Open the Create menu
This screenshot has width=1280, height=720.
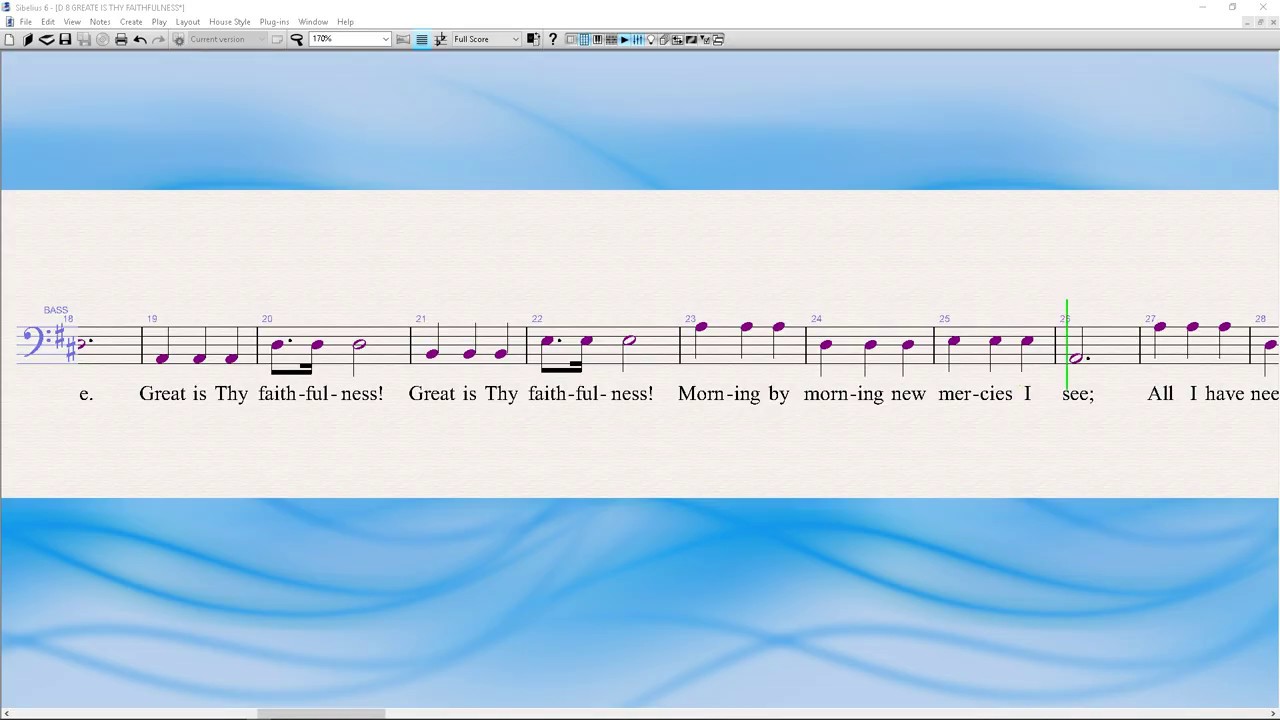pyautogui.click(x=131, y=22)
